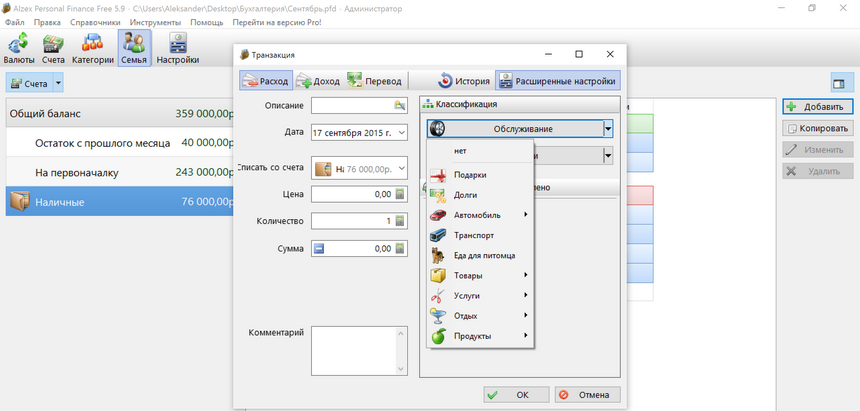Select Еда для питомца from category list
The width and height of the screenshot is (860, 411).
[486, 255]
